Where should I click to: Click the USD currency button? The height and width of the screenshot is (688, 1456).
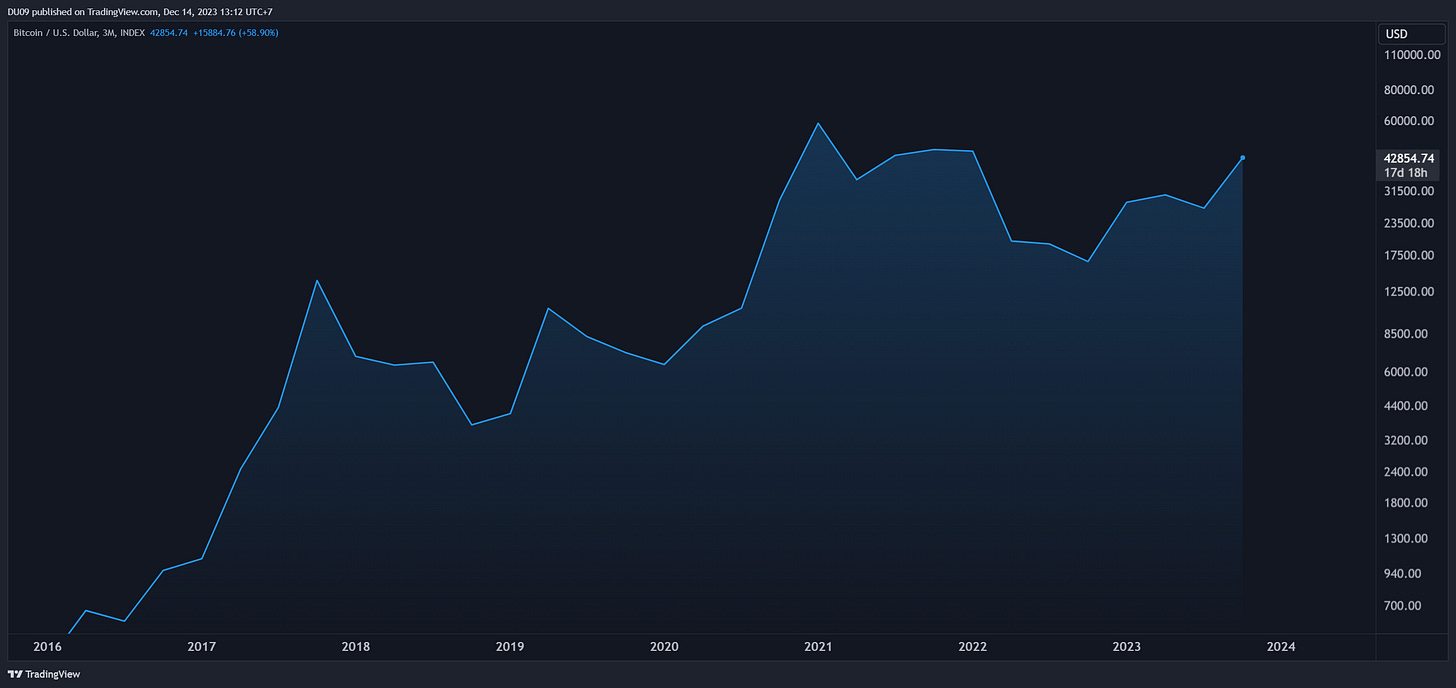click(x=1410, y=34)
